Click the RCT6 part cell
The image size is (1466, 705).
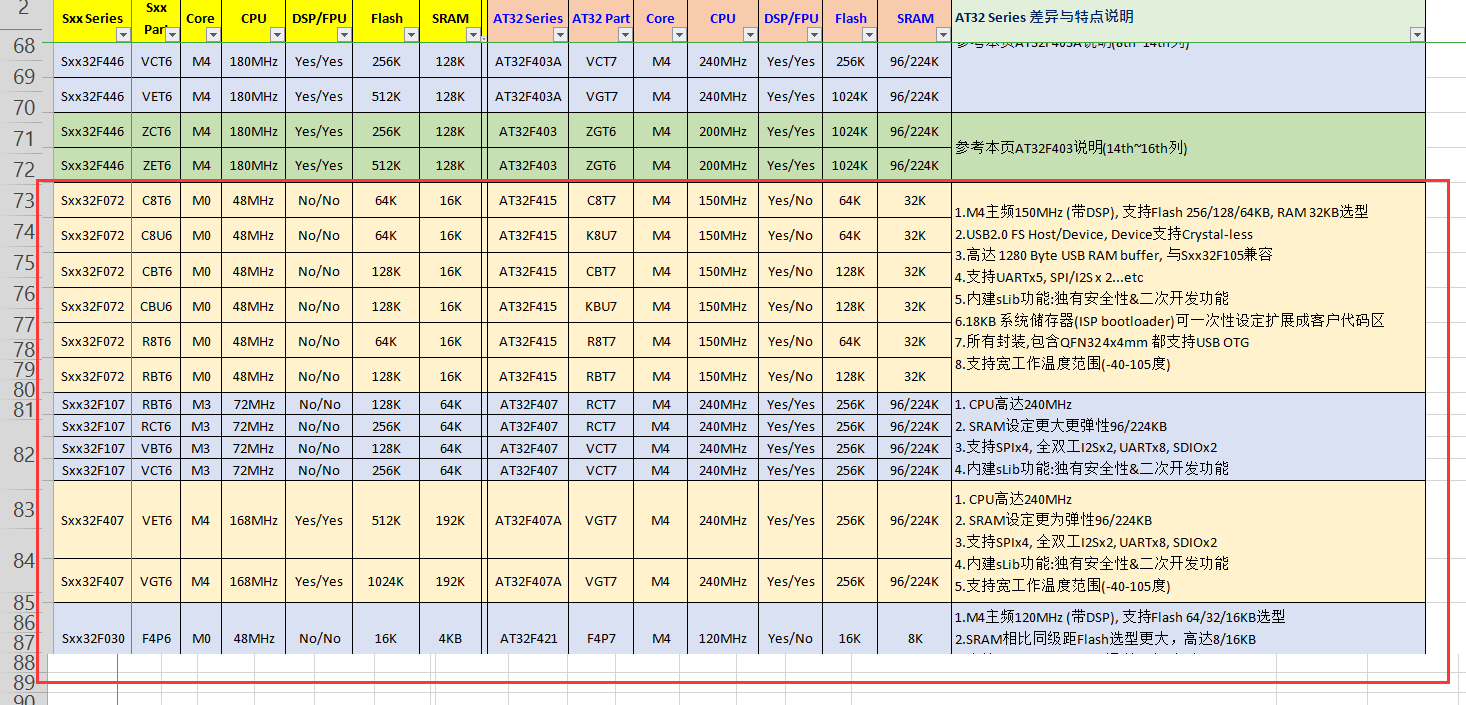pyautogui.click(x=156, y=426)
